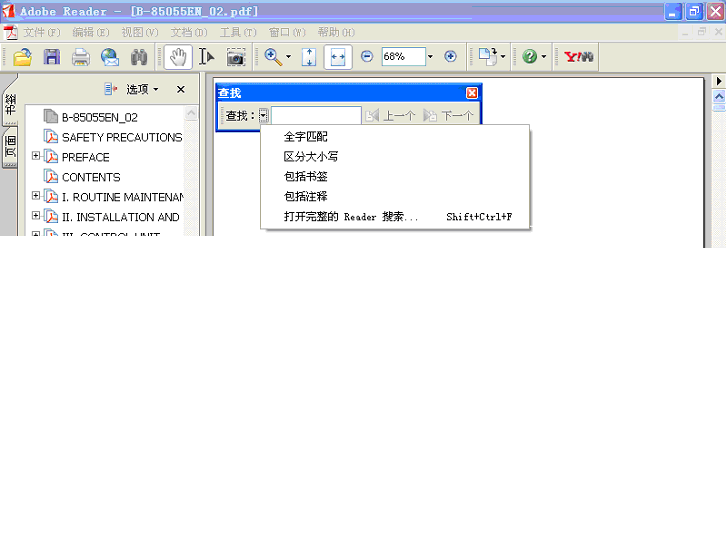Choose 打开完整的 Reader 搜索 menu entry
Image resolution: width=726 pixels, height=544 pixels.
(350, 216)
